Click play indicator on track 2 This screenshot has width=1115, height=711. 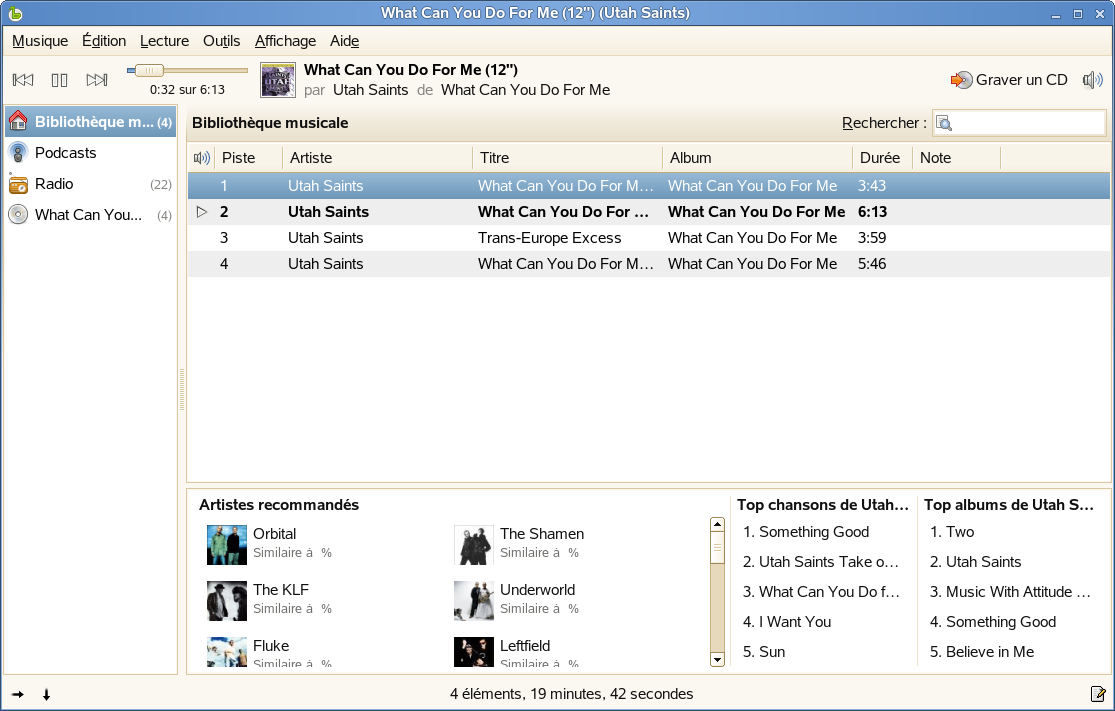(x=202, y=212)
